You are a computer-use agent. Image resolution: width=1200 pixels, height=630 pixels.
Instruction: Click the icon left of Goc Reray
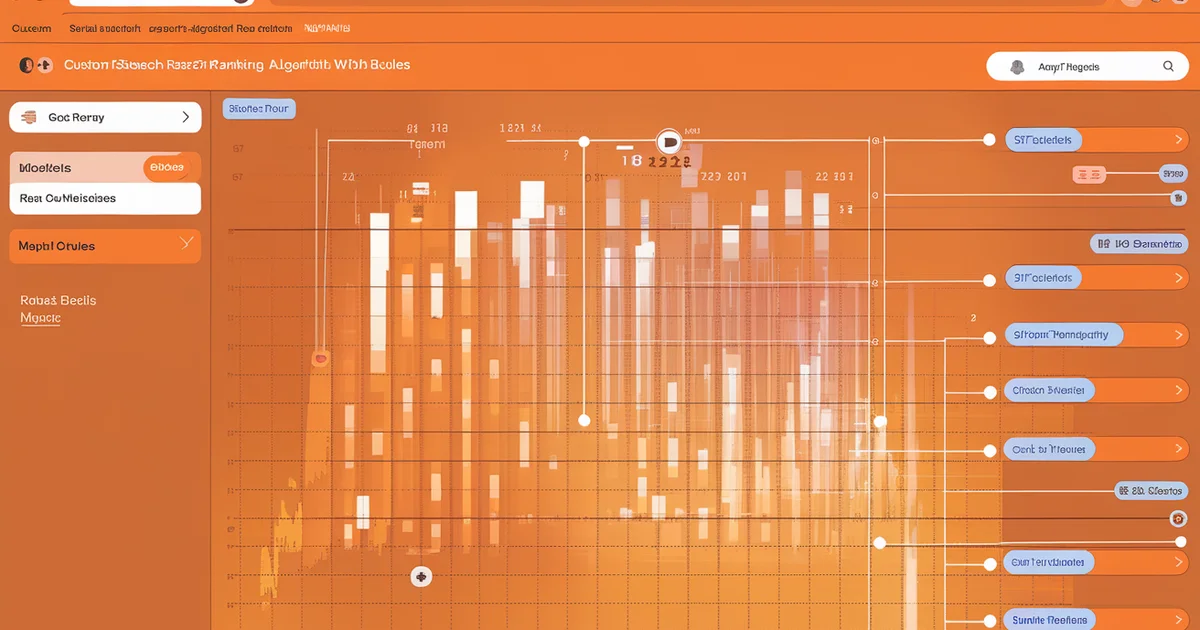29,117
